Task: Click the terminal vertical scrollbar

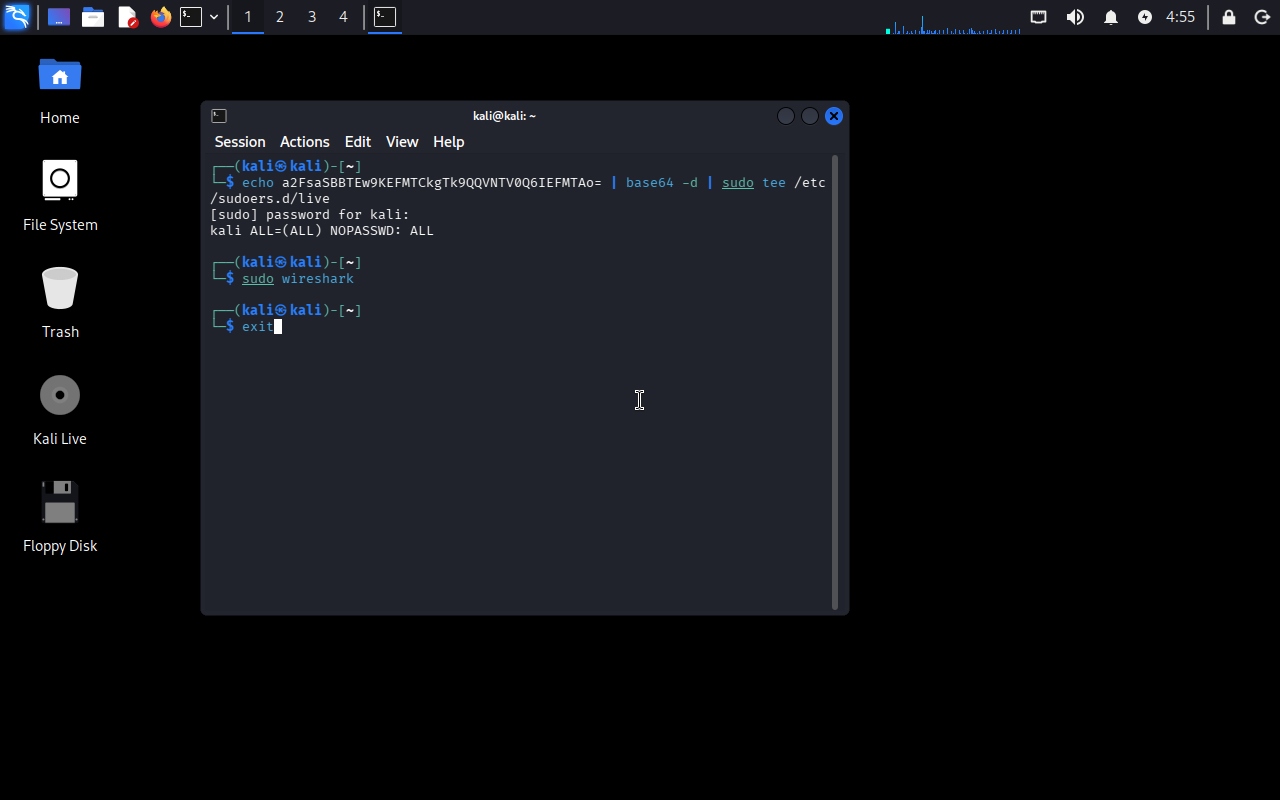Action: click(x=835, y=380)
